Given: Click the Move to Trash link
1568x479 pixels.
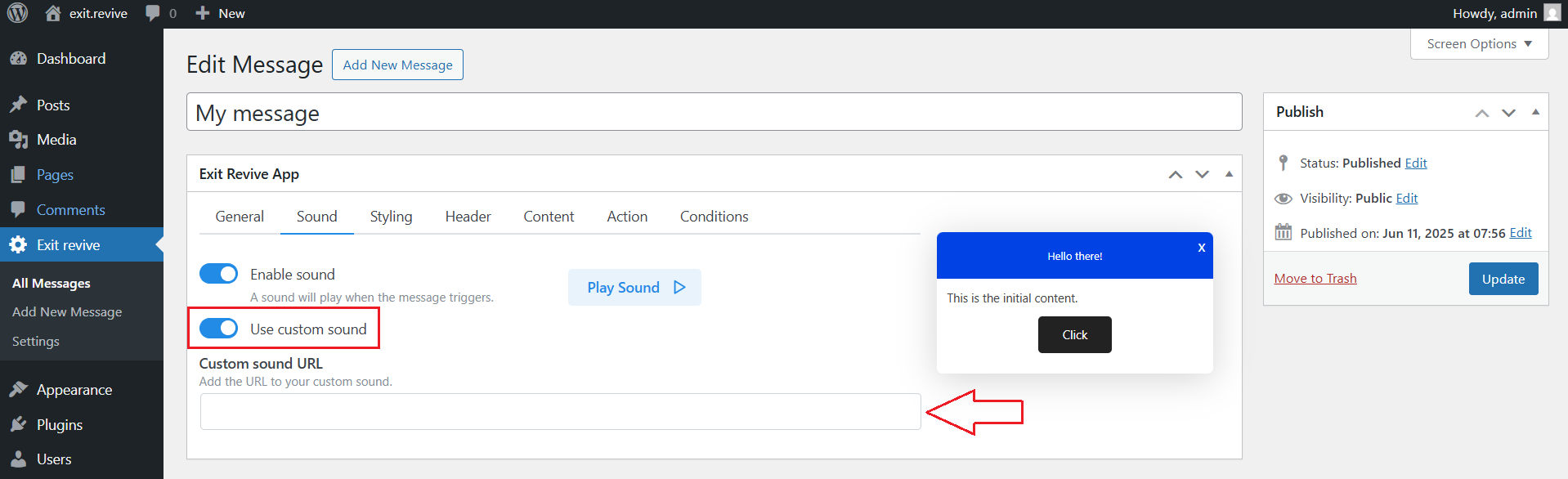Looking at the screenshot, I should click(1315, 279).
